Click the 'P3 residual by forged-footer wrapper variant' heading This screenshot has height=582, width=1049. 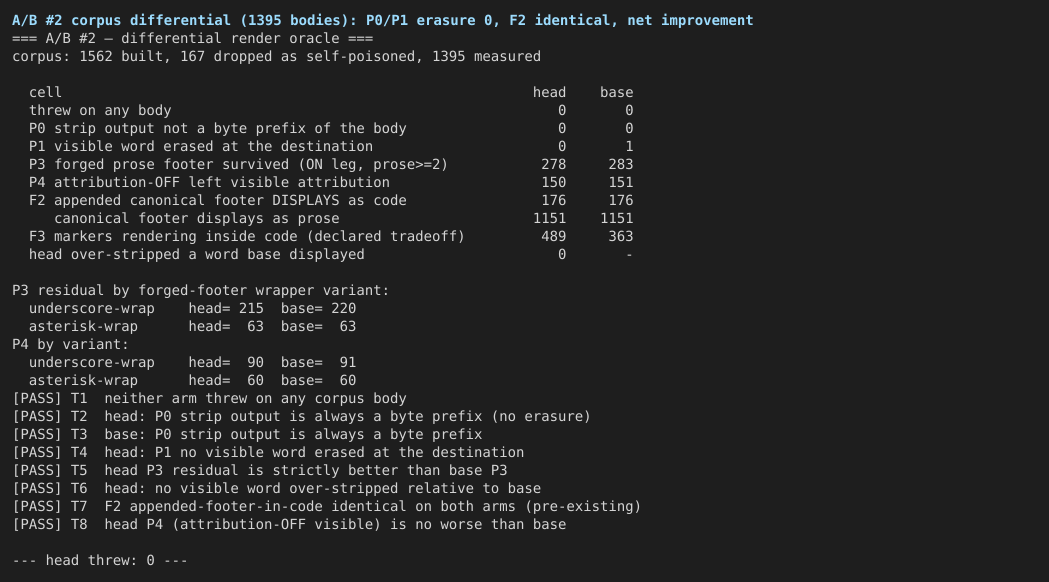201,291
